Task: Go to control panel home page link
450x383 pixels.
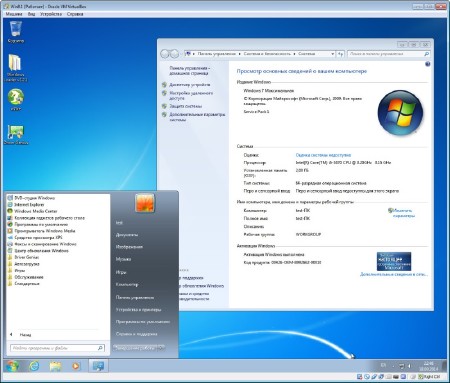Action: tap(190, 70)
